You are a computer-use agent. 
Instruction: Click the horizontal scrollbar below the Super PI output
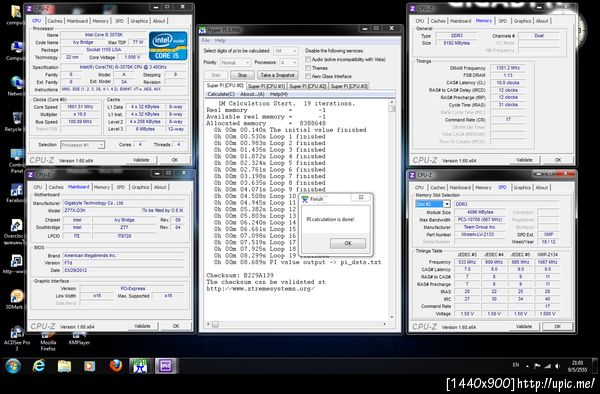297,324
